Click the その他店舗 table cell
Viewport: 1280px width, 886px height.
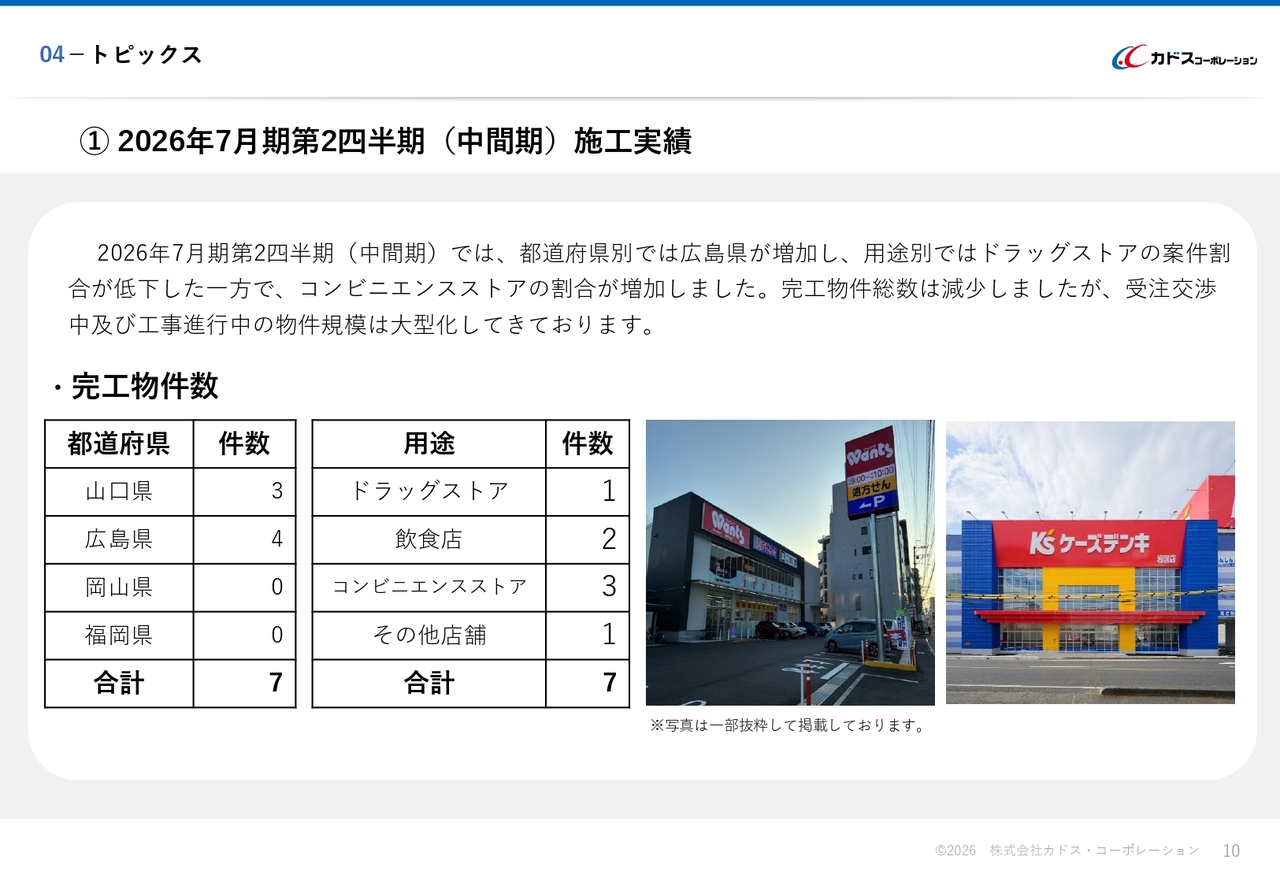click(429, 636)
